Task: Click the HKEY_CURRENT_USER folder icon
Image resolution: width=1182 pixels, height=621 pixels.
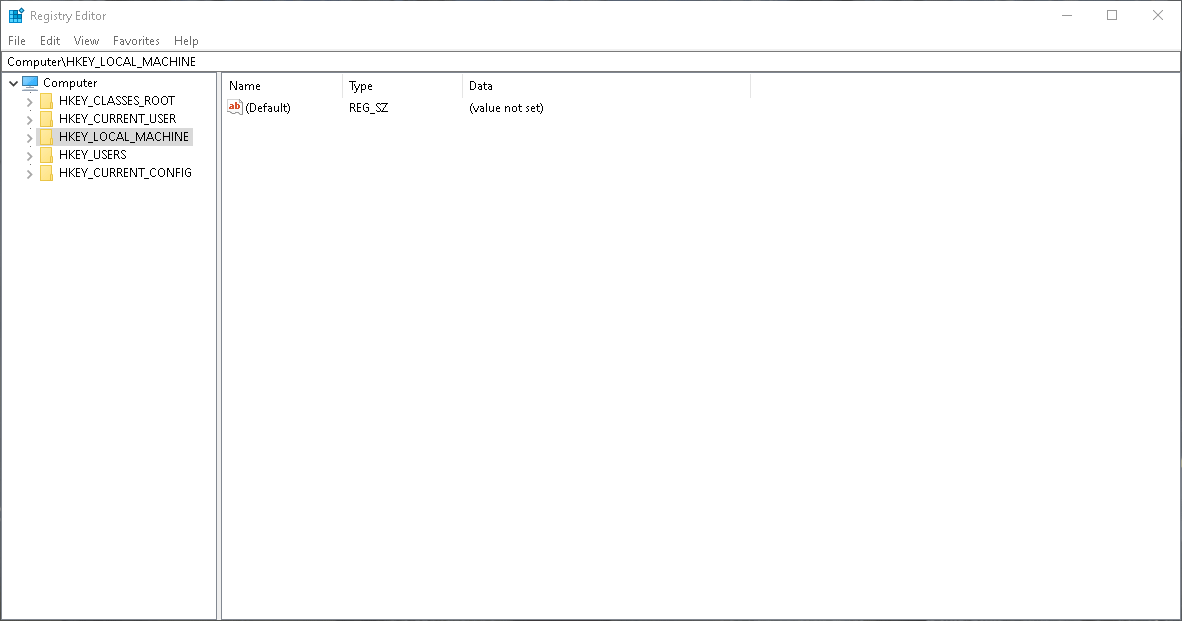Action: tap(47, 119)
